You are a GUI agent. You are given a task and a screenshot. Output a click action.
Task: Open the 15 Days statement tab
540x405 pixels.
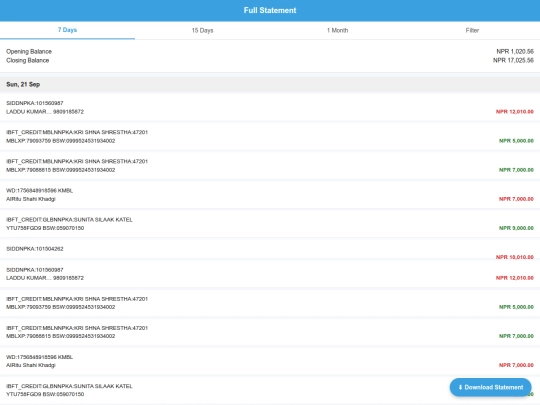[x=202, y=30]
